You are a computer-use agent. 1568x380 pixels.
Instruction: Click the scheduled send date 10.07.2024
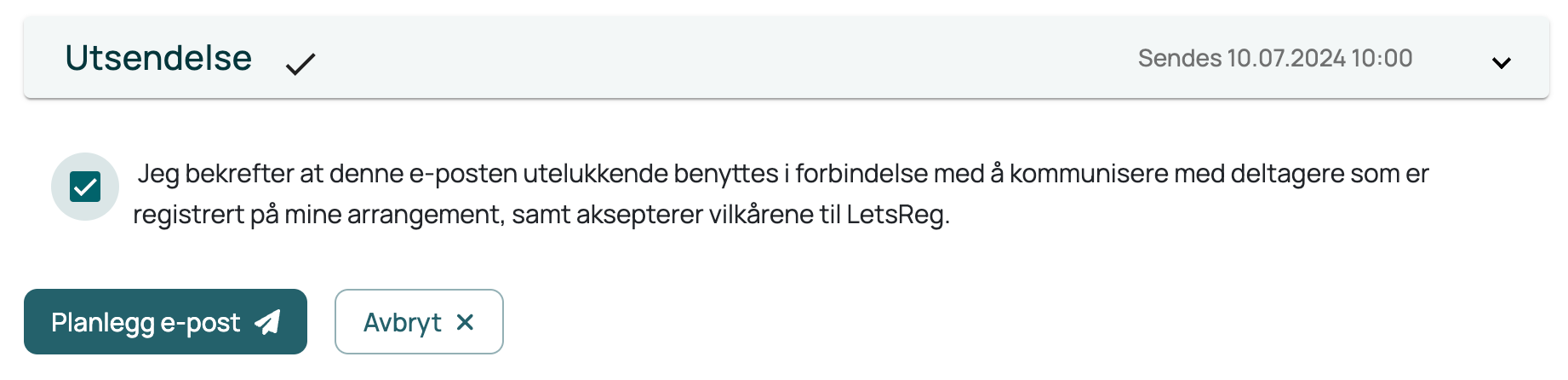[x=1286, y=58]
